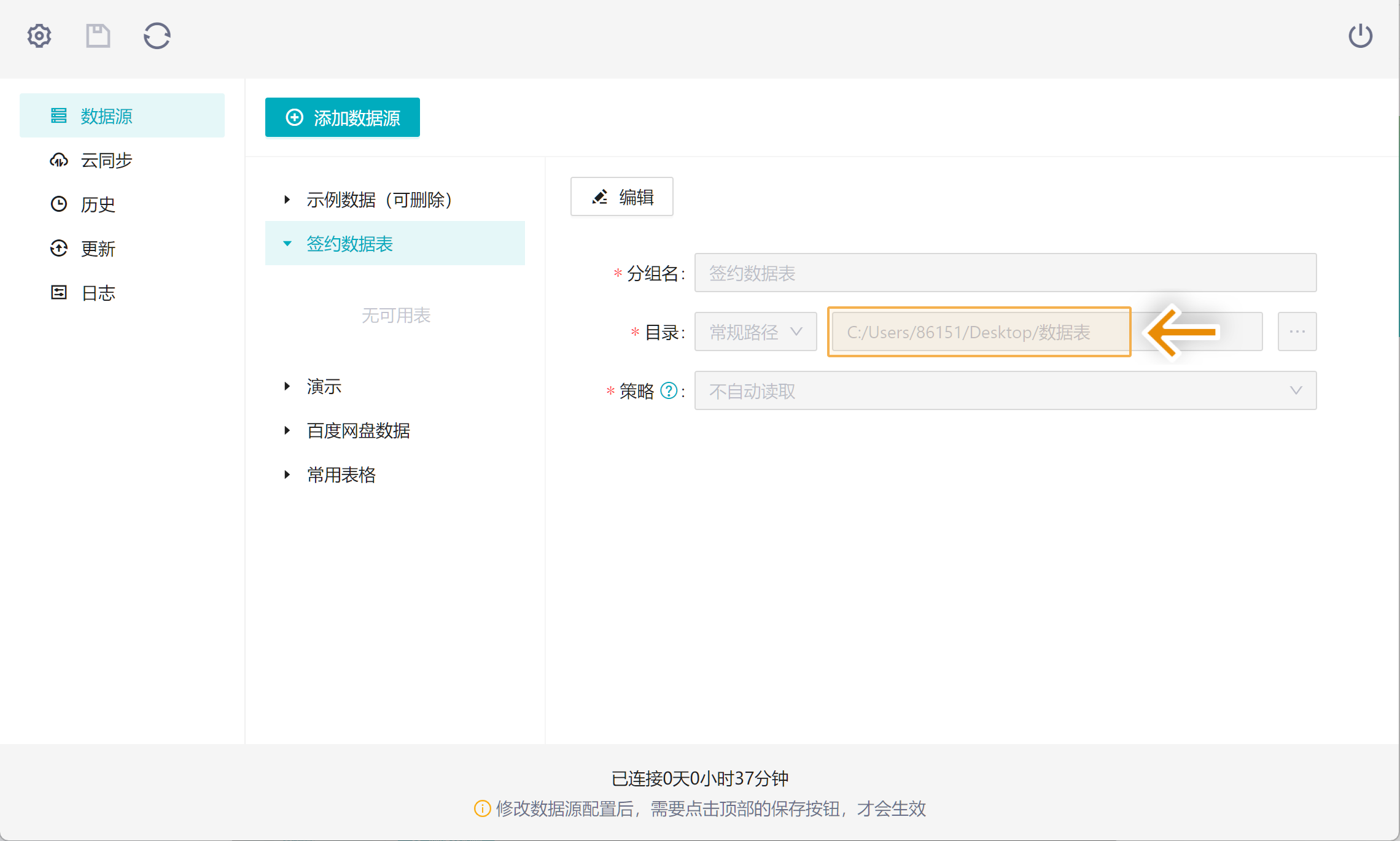Open settings via gear icon
The image size is (1400, 841).
(39, 36)
